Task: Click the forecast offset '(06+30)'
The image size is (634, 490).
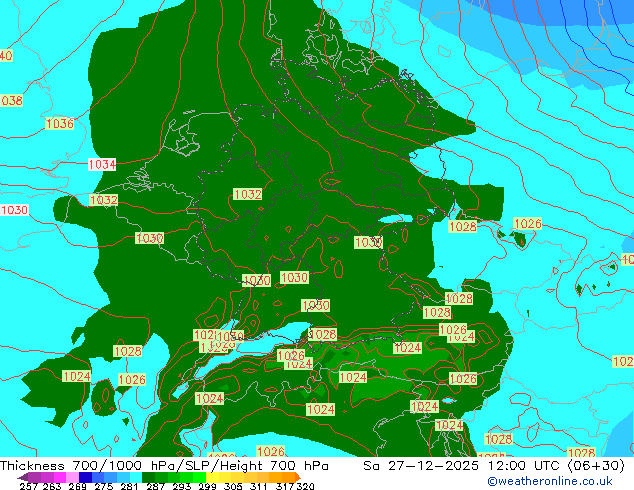Action: point(596,466)
